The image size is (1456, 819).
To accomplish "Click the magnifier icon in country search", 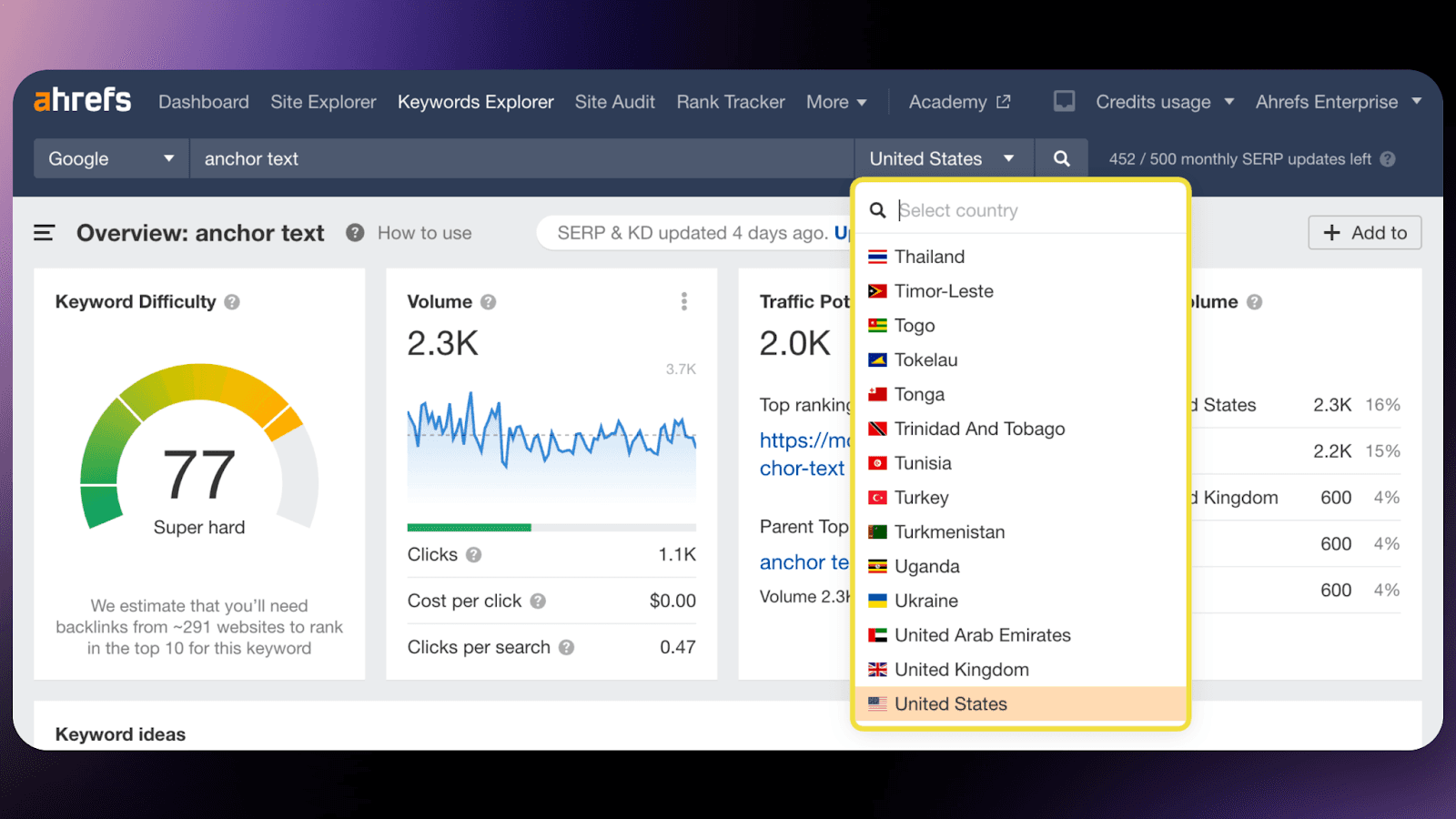I will click(877, 210).
